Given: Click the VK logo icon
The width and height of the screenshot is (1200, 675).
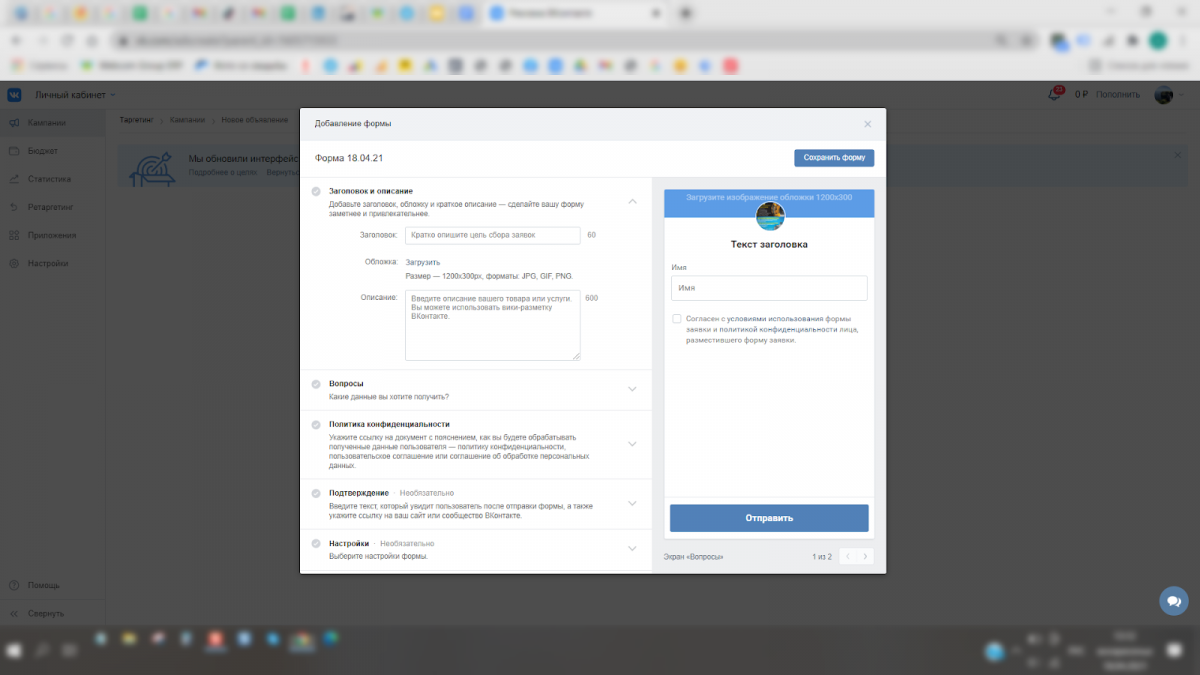Looking at the screenshot, I should [15, 95].
